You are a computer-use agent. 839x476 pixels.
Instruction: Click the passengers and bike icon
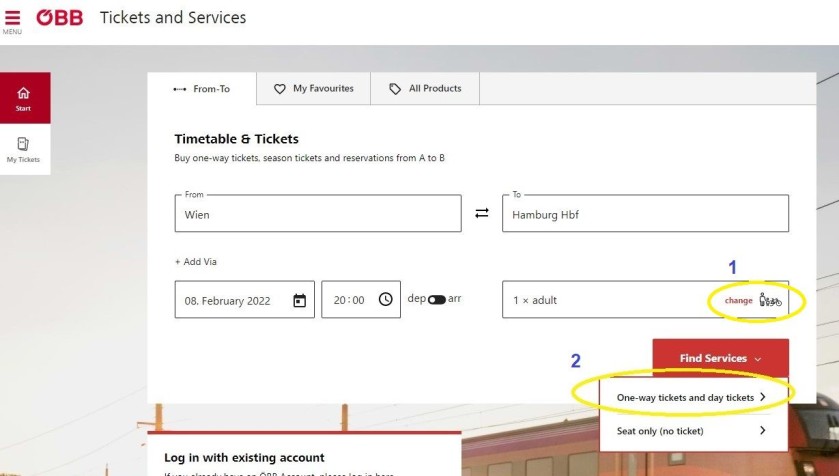pos(770,300)
